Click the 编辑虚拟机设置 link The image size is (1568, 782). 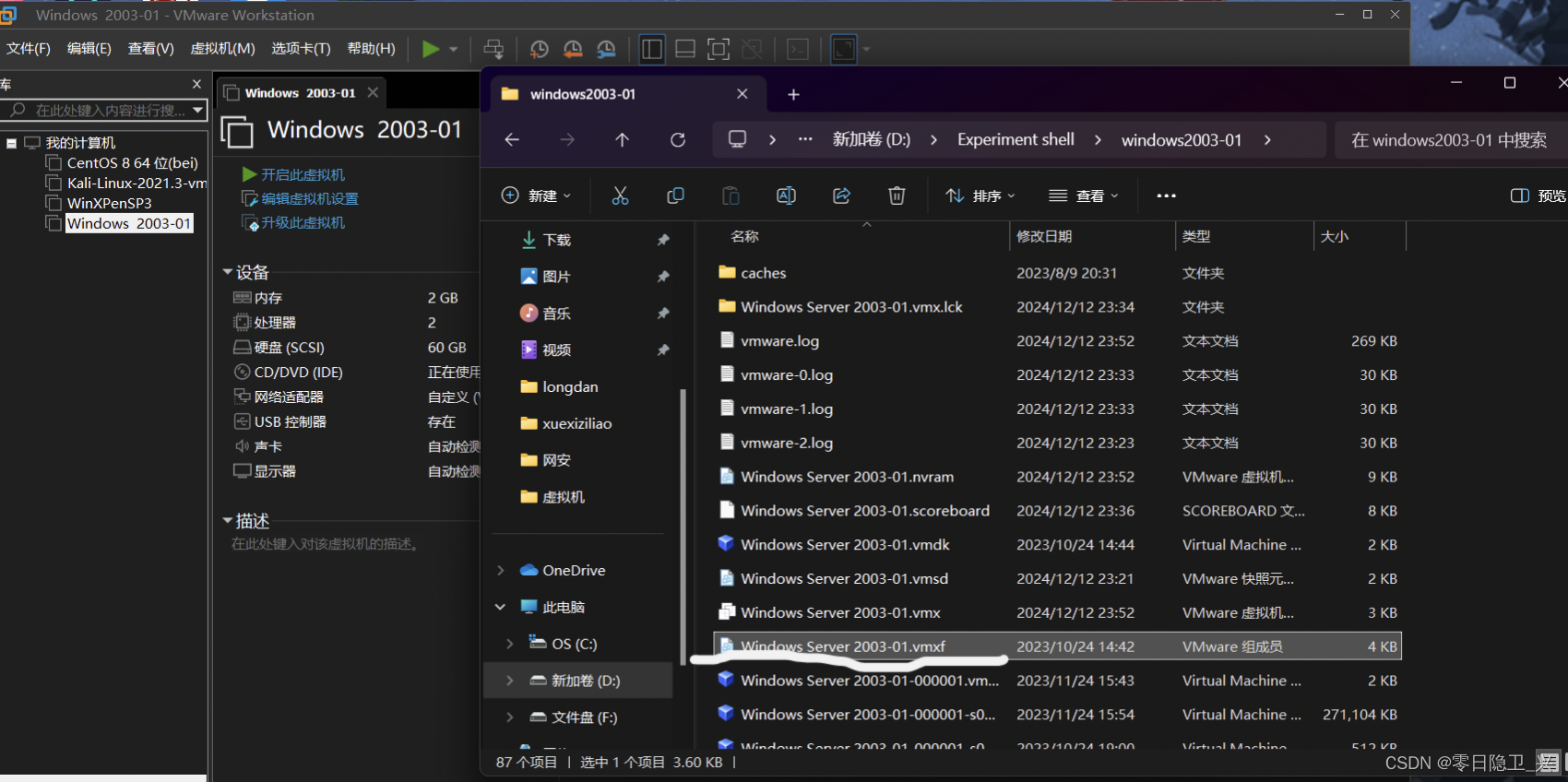click(309, 198)
